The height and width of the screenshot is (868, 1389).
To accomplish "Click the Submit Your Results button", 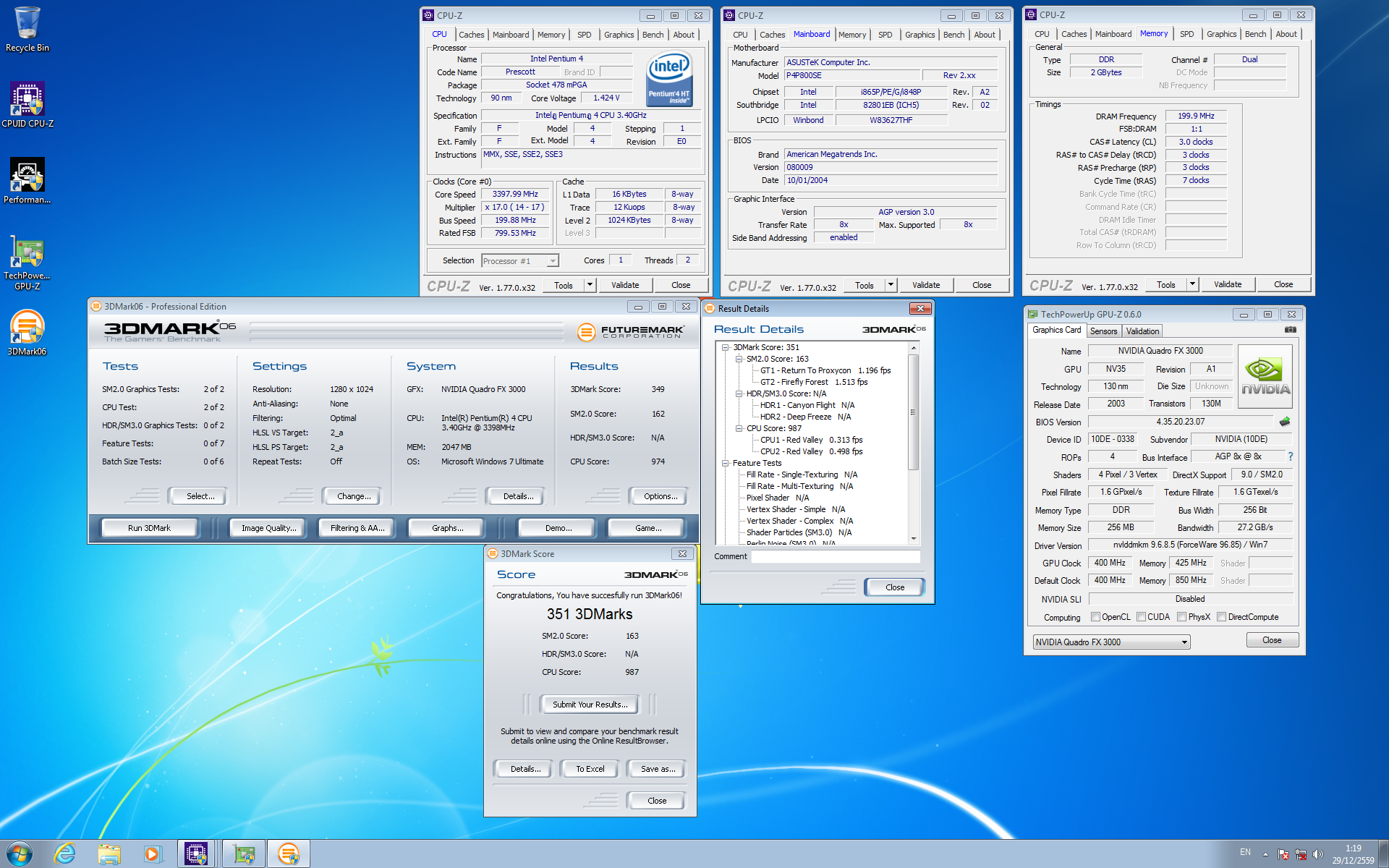I will click(x=590, y=705).
